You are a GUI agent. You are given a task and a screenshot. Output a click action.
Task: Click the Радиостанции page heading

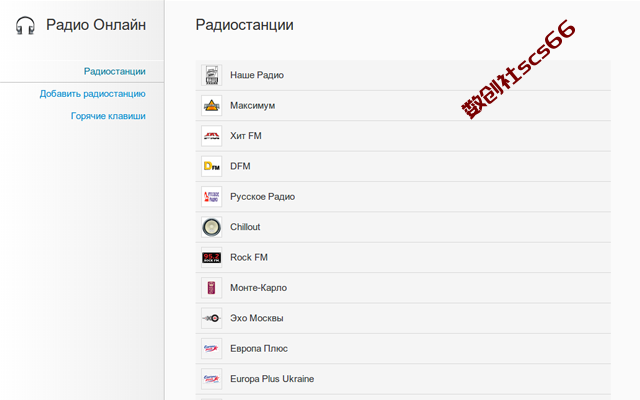[244, 25]
